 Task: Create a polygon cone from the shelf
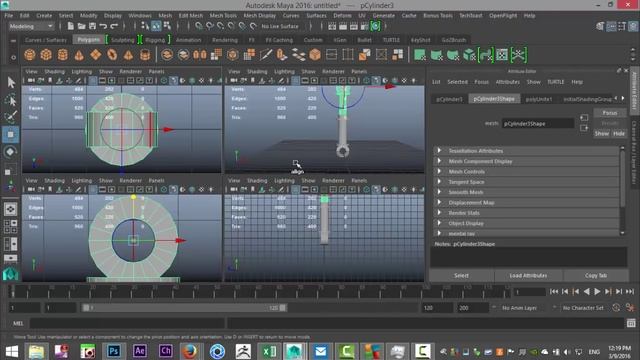pos(79,55)
